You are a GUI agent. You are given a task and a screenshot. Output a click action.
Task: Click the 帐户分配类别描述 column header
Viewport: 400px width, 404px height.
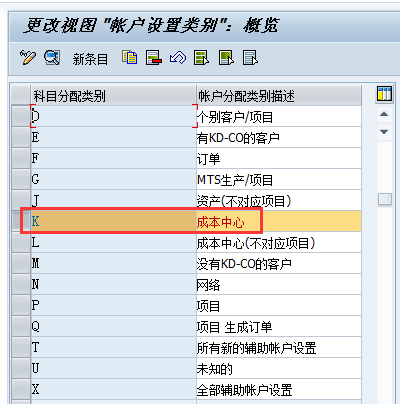(279, 96)
